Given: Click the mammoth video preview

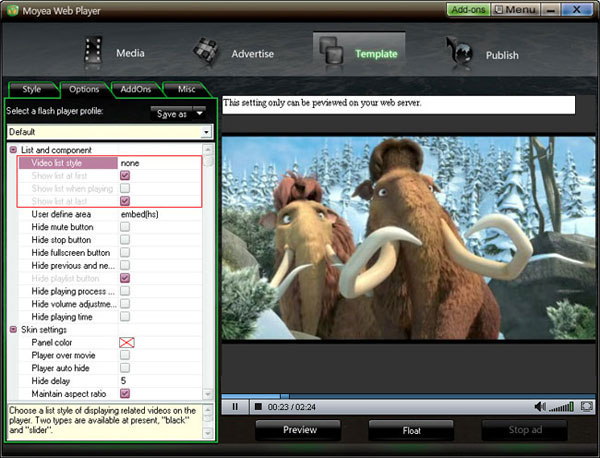Looking at the screenshot, I should tap(408, 238).
